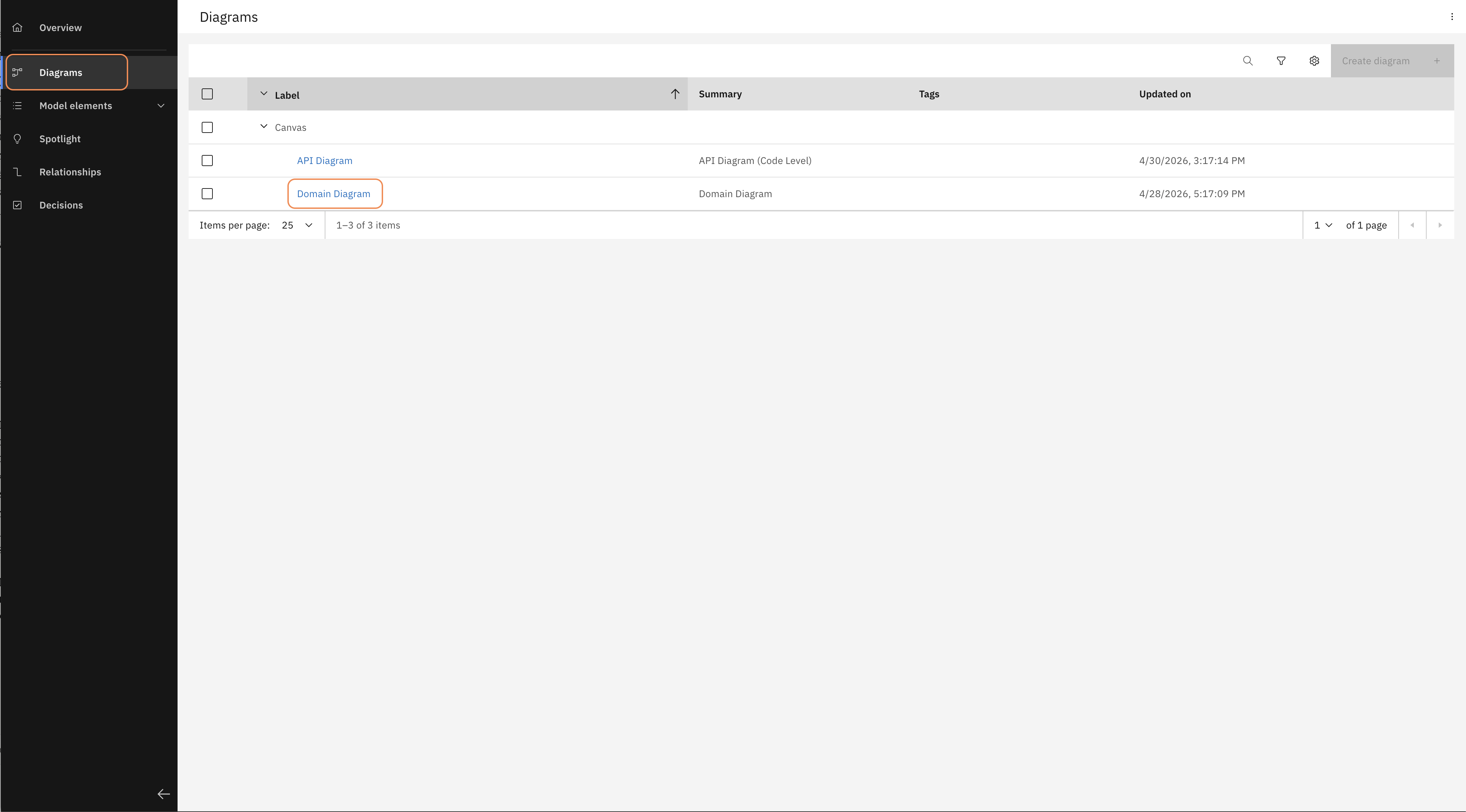Click the Spotlight lightbulb icon
Screen dimensions: 1466x812
click(x=18, y=139)
